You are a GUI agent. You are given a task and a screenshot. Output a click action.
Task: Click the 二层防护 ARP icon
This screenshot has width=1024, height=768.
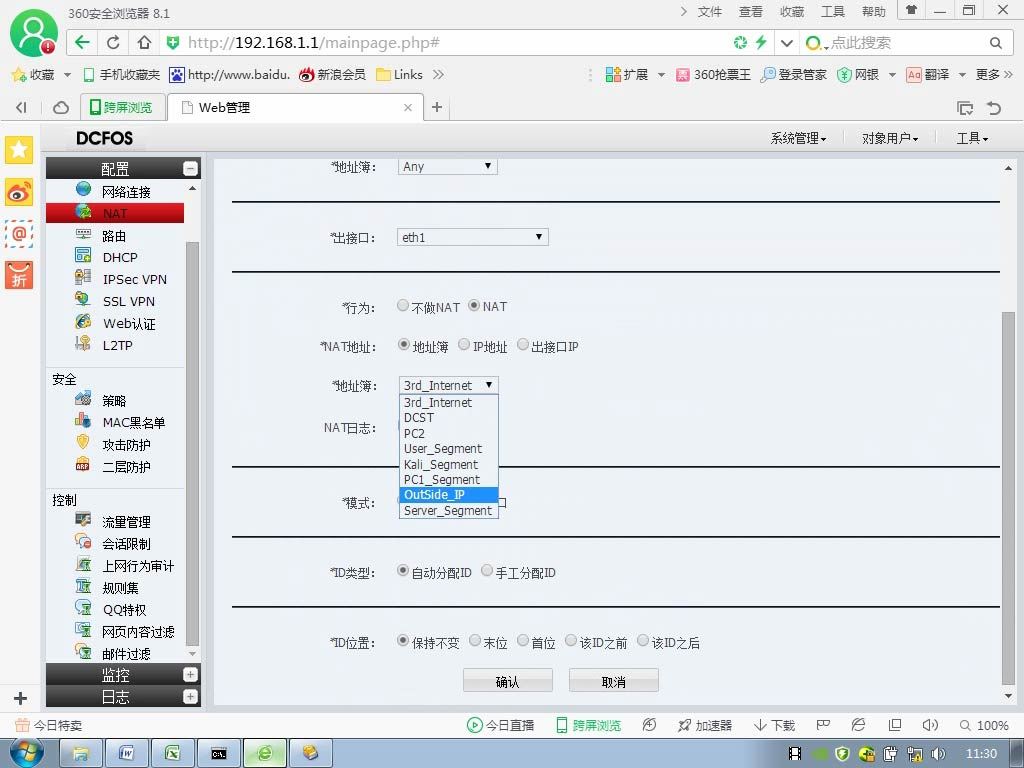coord(83,464)
